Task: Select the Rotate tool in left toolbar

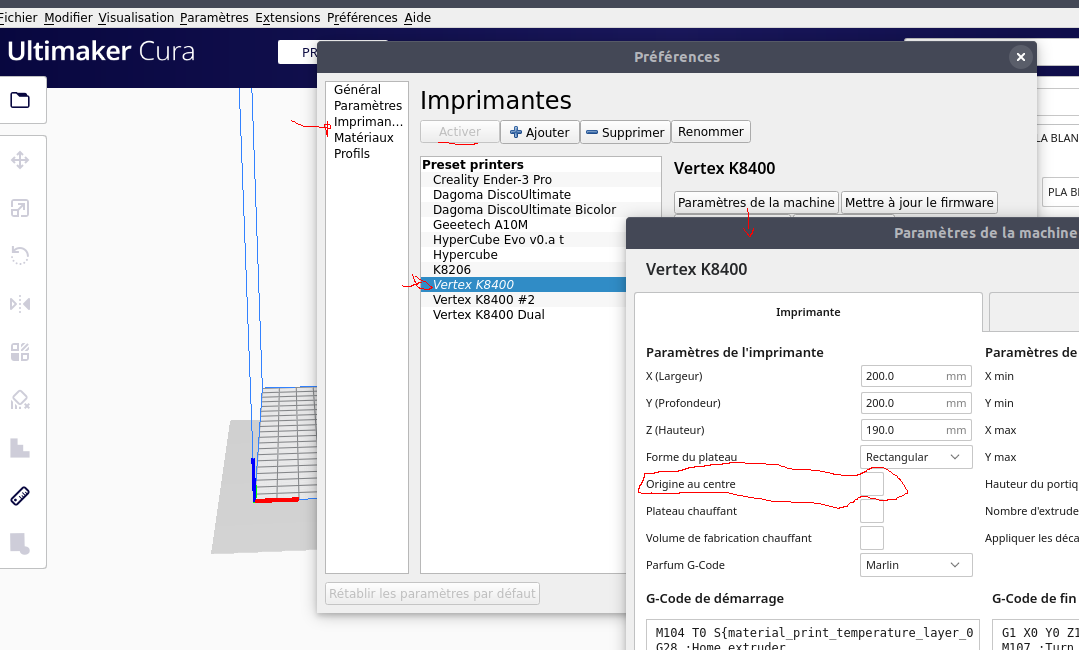Action: point(20,256)
